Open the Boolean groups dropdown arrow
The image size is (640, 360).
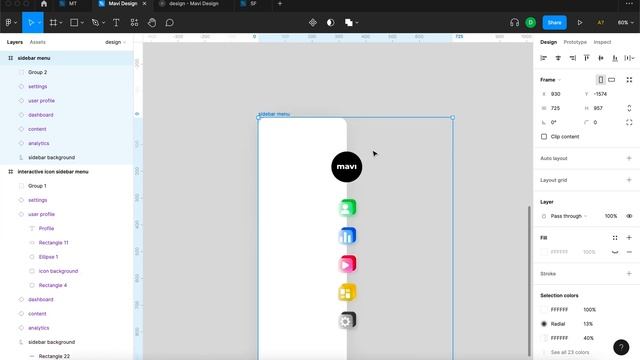[x=357, y=23]
